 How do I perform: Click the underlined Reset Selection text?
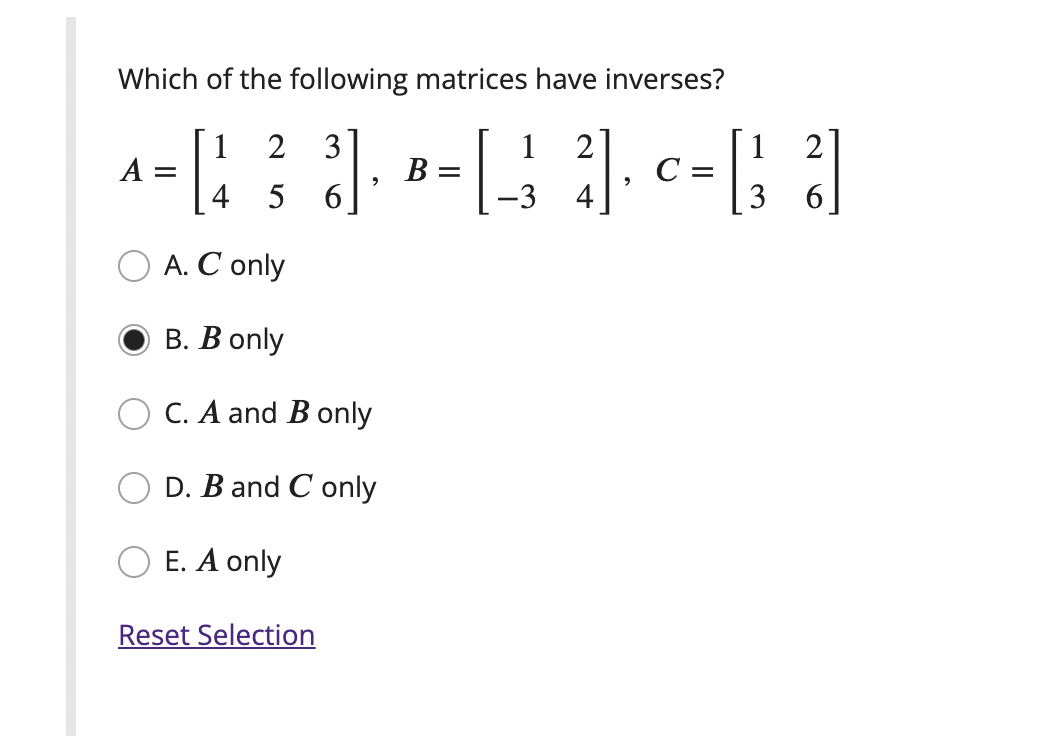coord(216,635)
